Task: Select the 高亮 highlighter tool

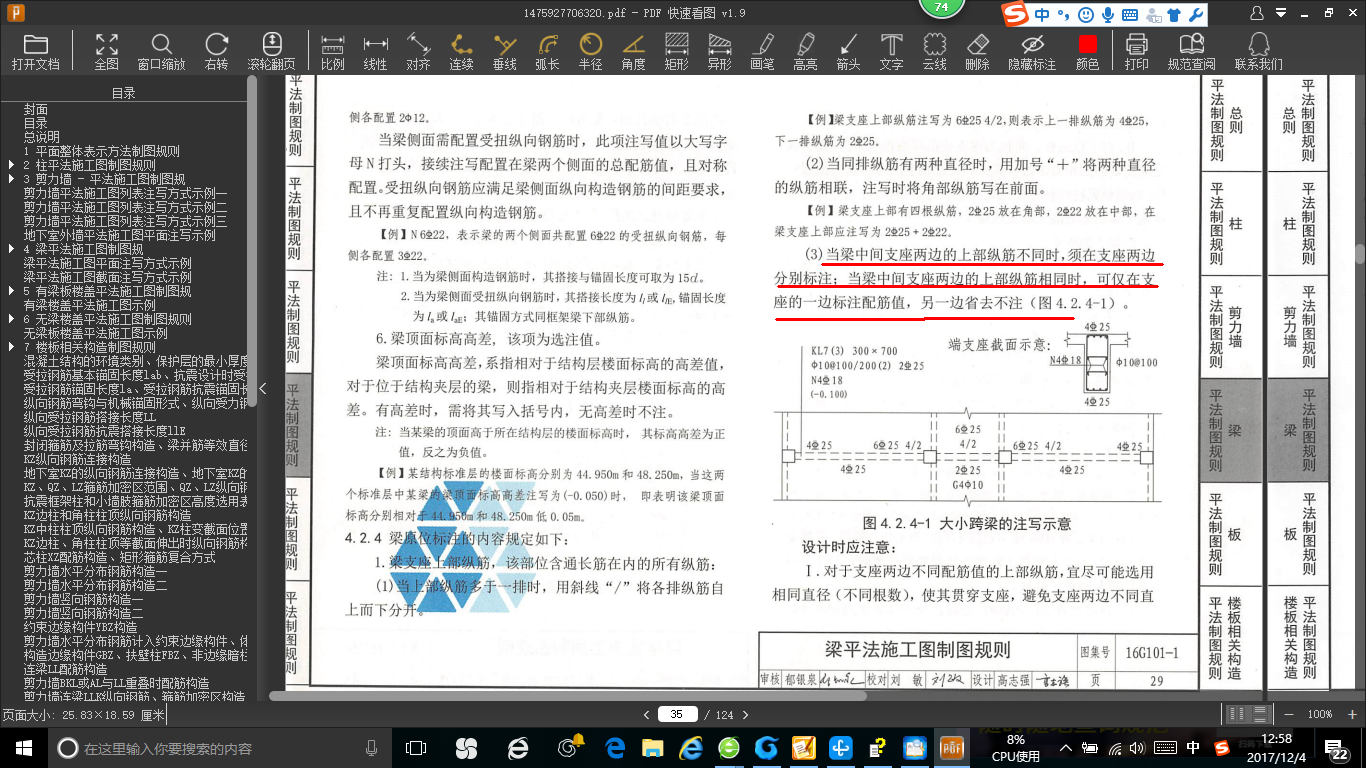Action: (x=805, y=51)
